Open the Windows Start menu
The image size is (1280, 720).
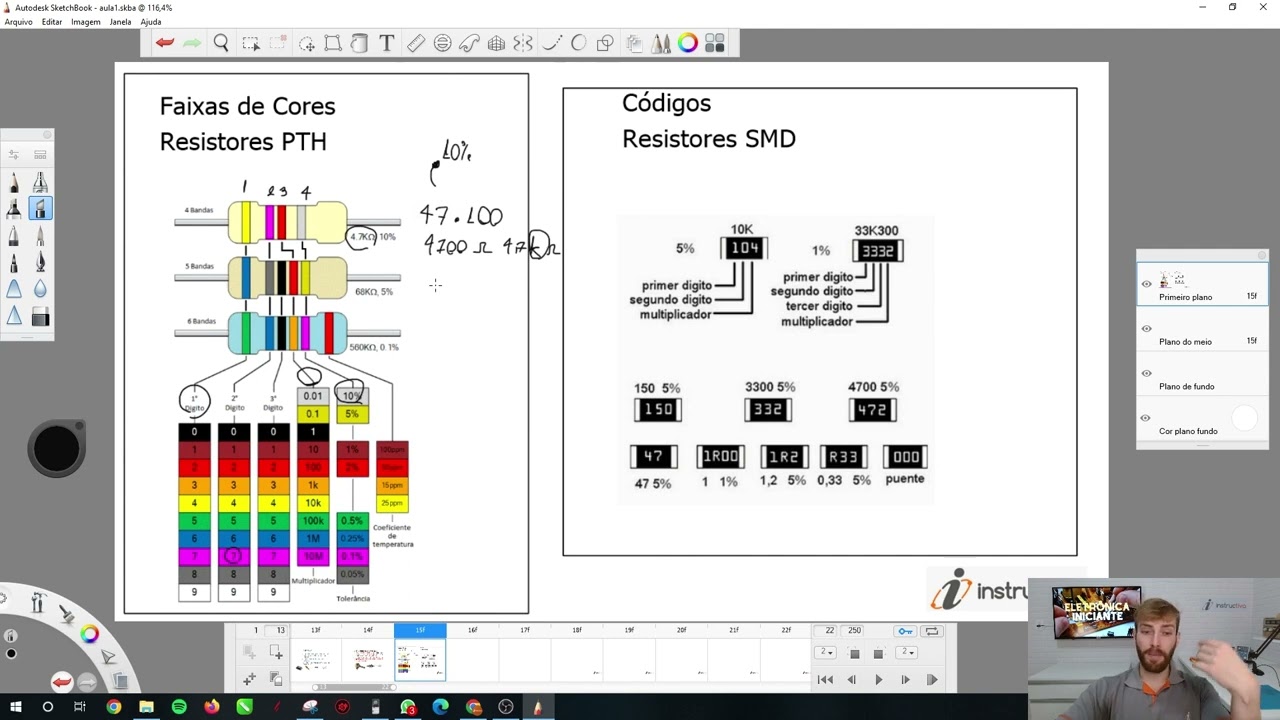pyautogui.click(x=15, y=707)
